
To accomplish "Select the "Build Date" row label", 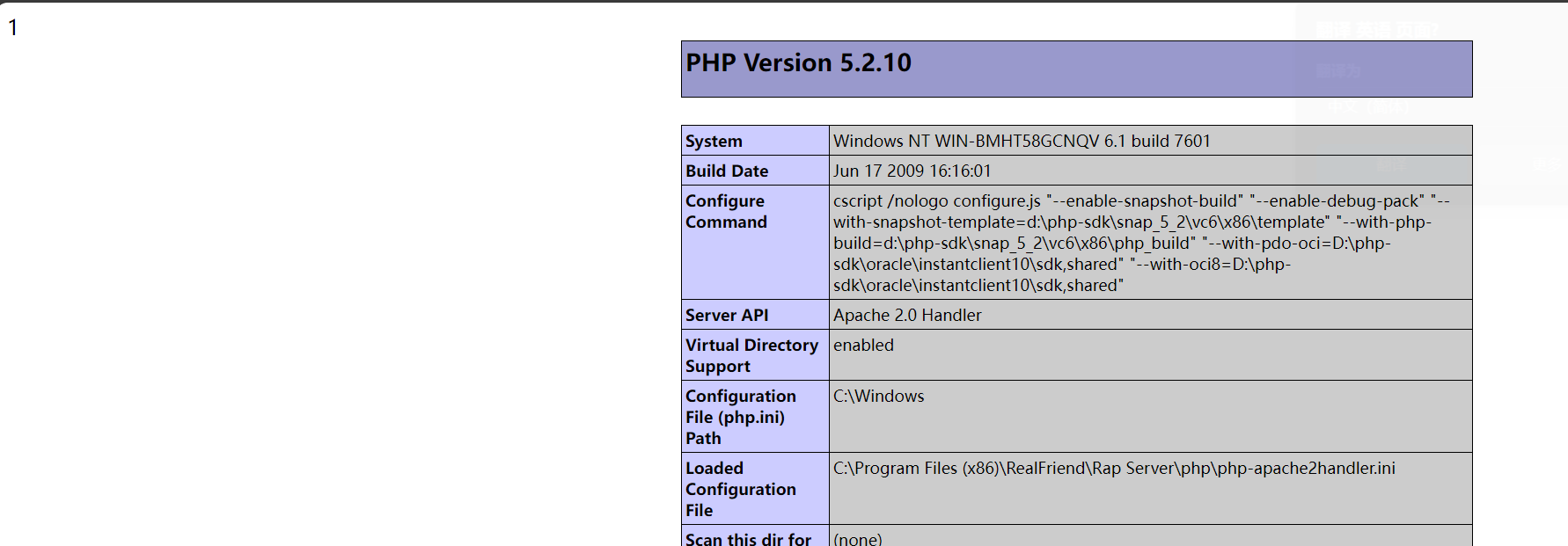I will [x=727, y=171].
